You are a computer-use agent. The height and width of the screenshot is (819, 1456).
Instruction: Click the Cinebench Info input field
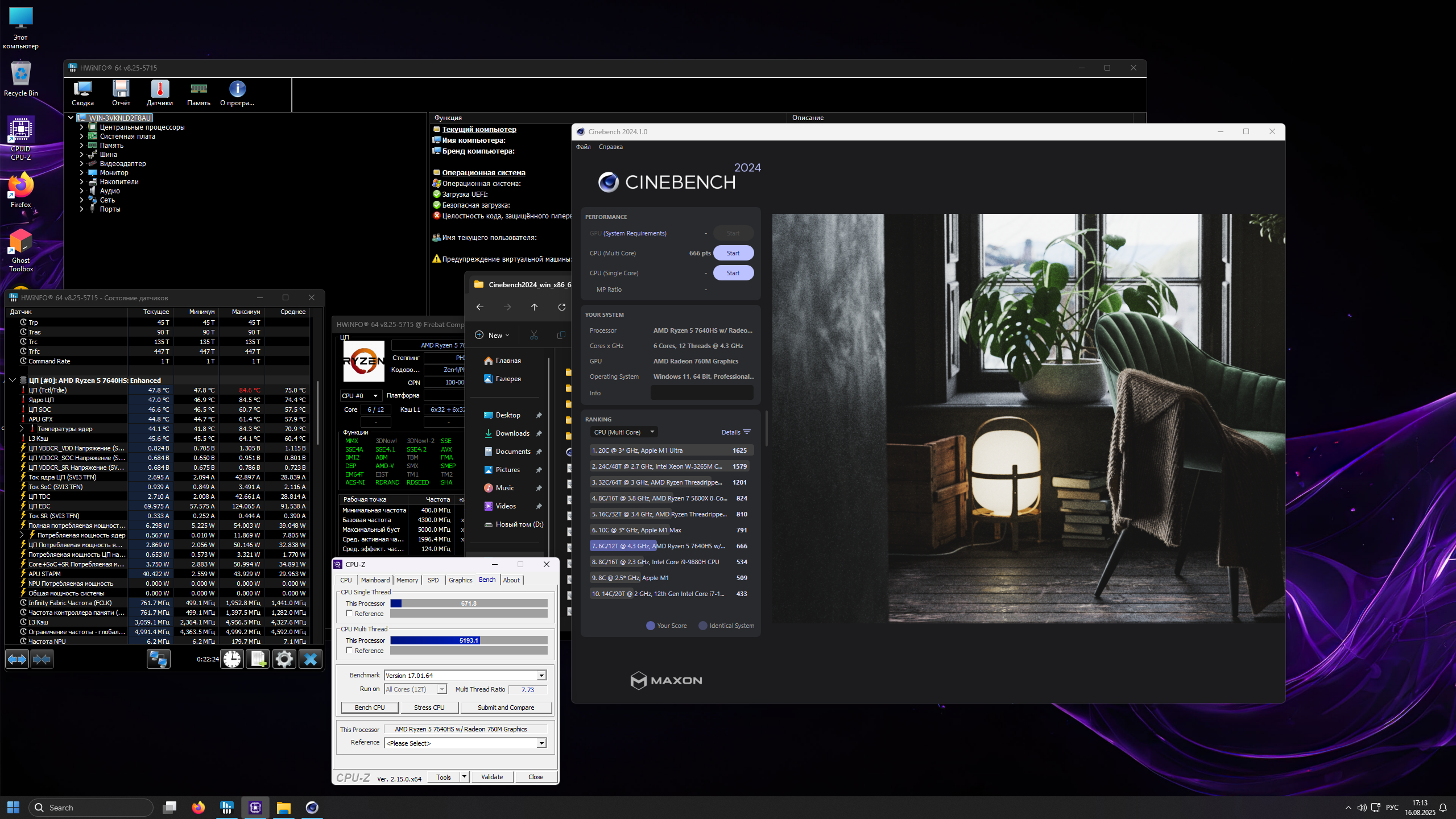[701, 393]
